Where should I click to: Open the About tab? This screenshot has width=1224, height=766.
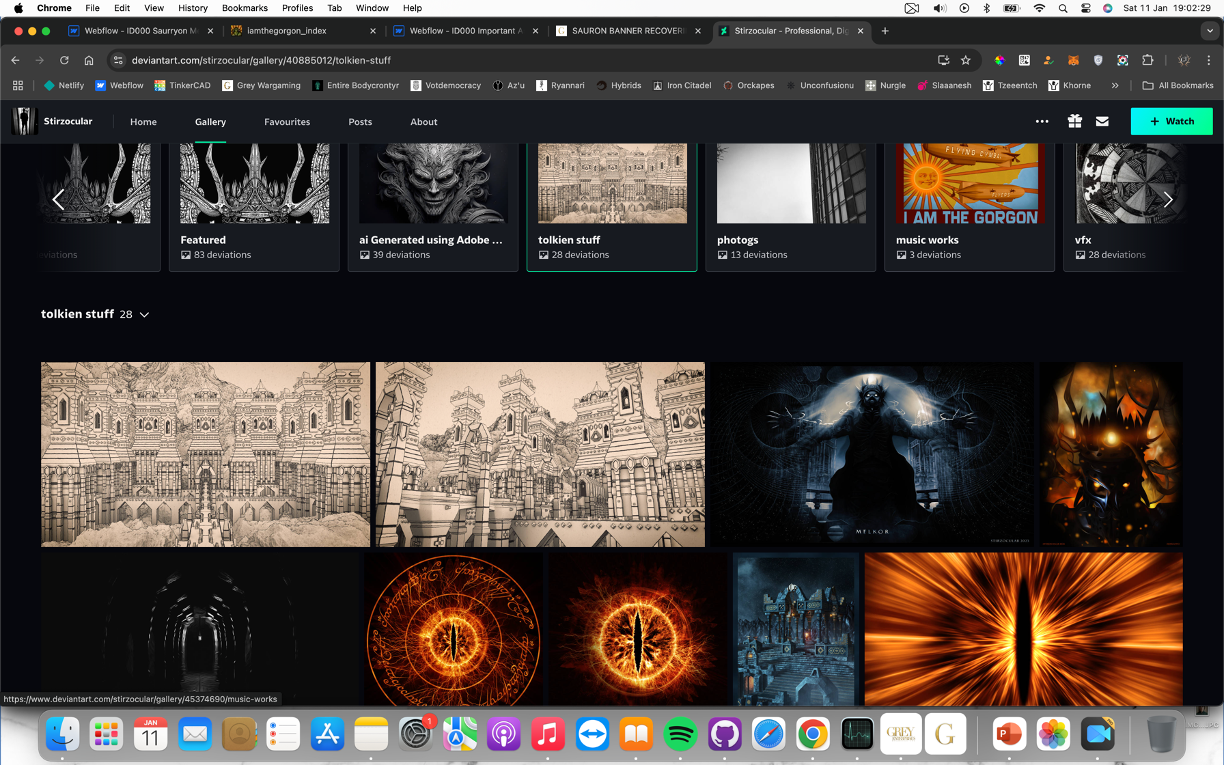click(424, 122)
